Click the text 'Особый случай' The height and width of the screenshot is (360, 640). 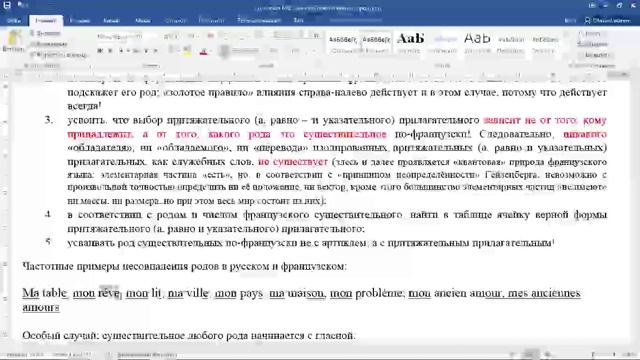point(60,336)
